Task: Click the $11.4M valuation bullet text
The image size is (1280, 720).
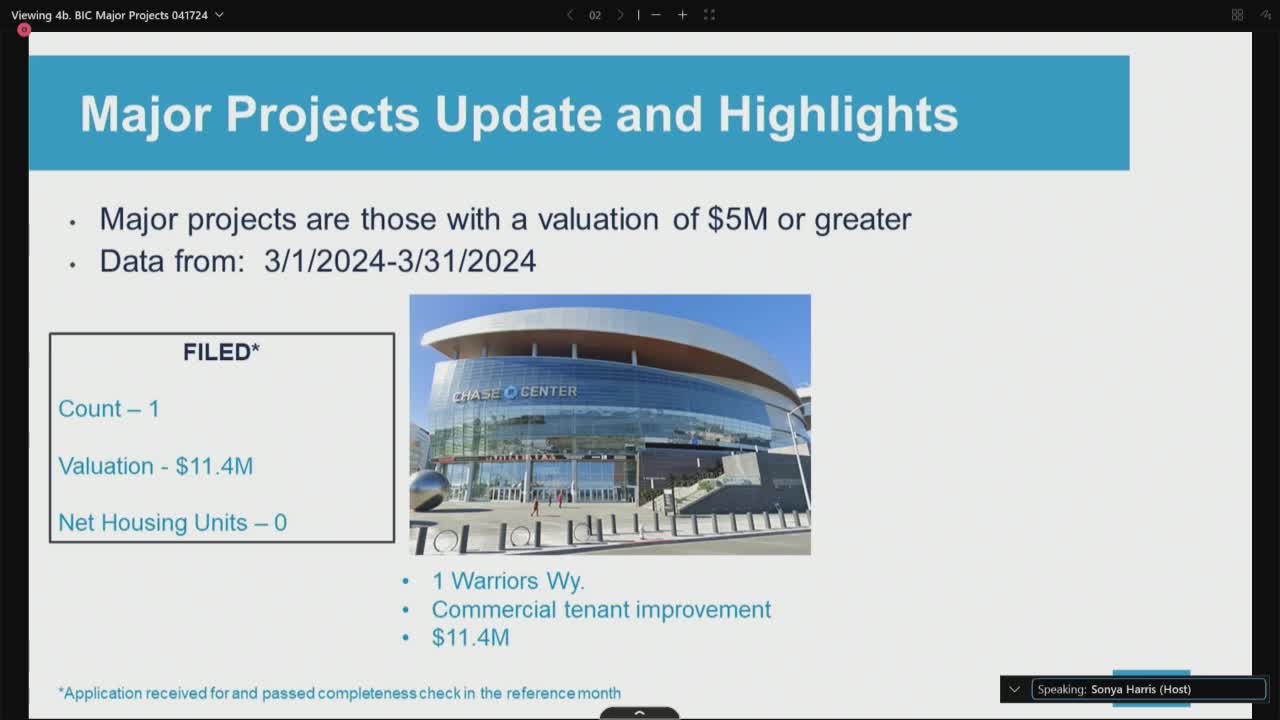Action: click(470, 637)
